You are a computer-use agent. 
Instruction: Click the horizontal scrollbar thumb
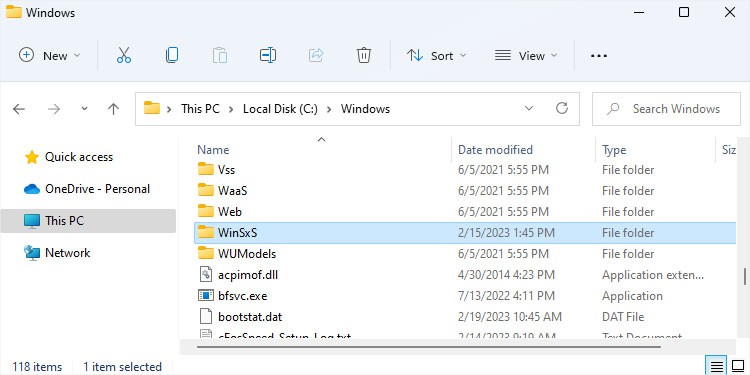pyautogui.click(x=429, y=346)
